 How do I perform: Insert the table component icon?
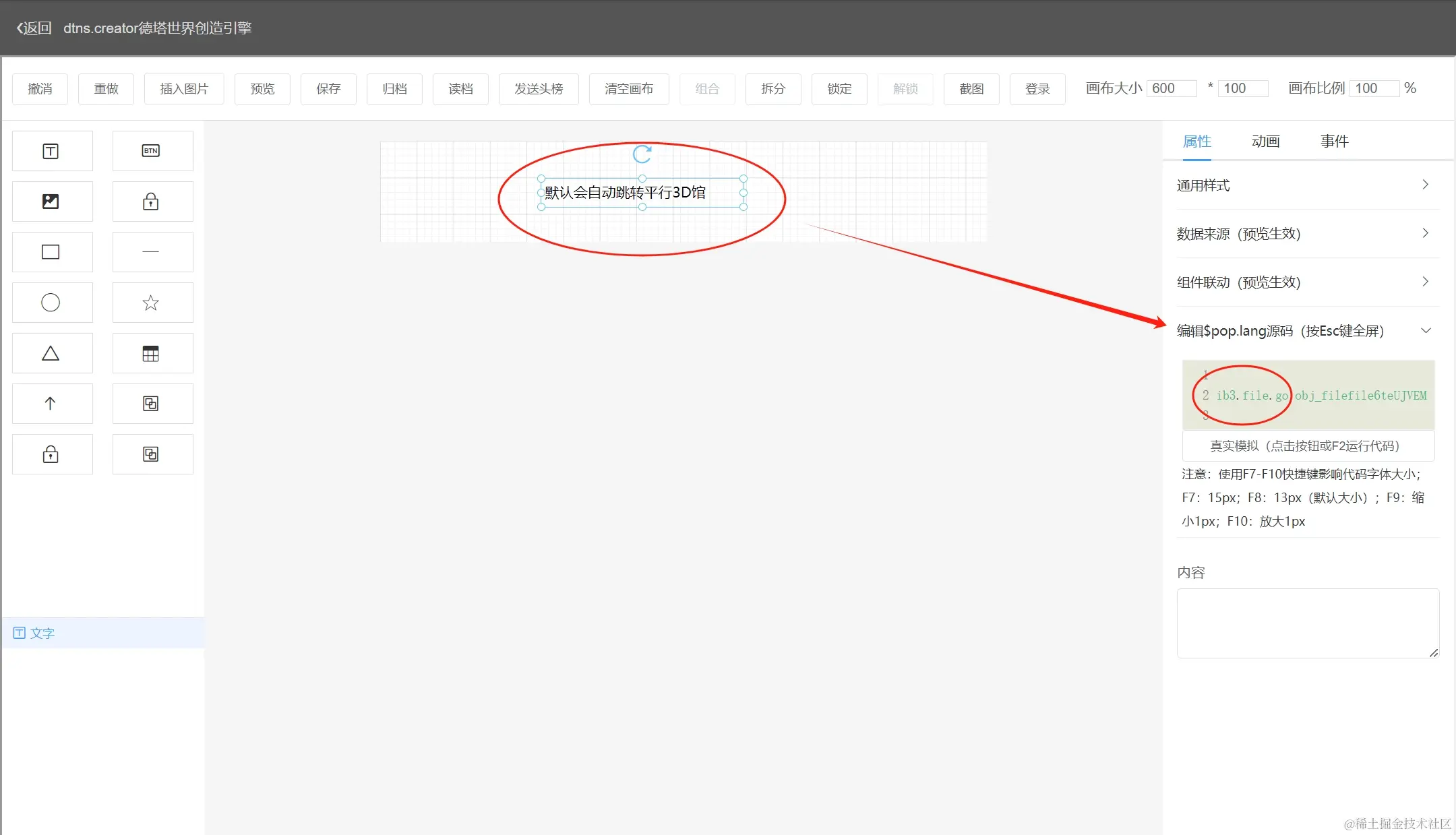coord(152,353)
